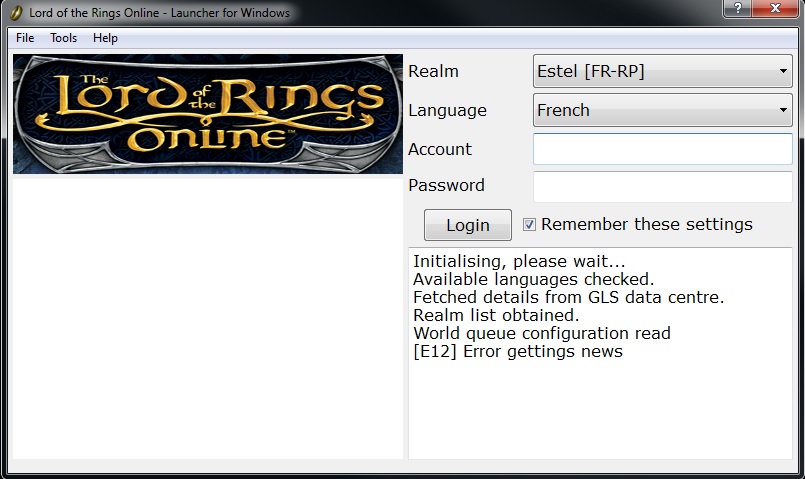The height and width of the screenshot is (479, 805).
Task: Click the Account label
Action: [x=439, y=149]
